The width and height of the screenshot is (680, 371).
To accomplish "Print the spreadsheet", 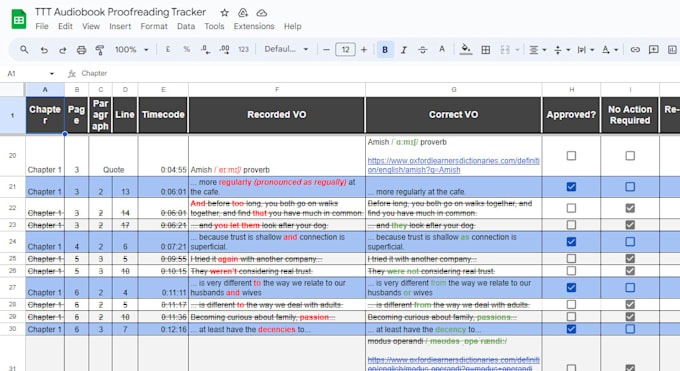I will coord(82,50).
